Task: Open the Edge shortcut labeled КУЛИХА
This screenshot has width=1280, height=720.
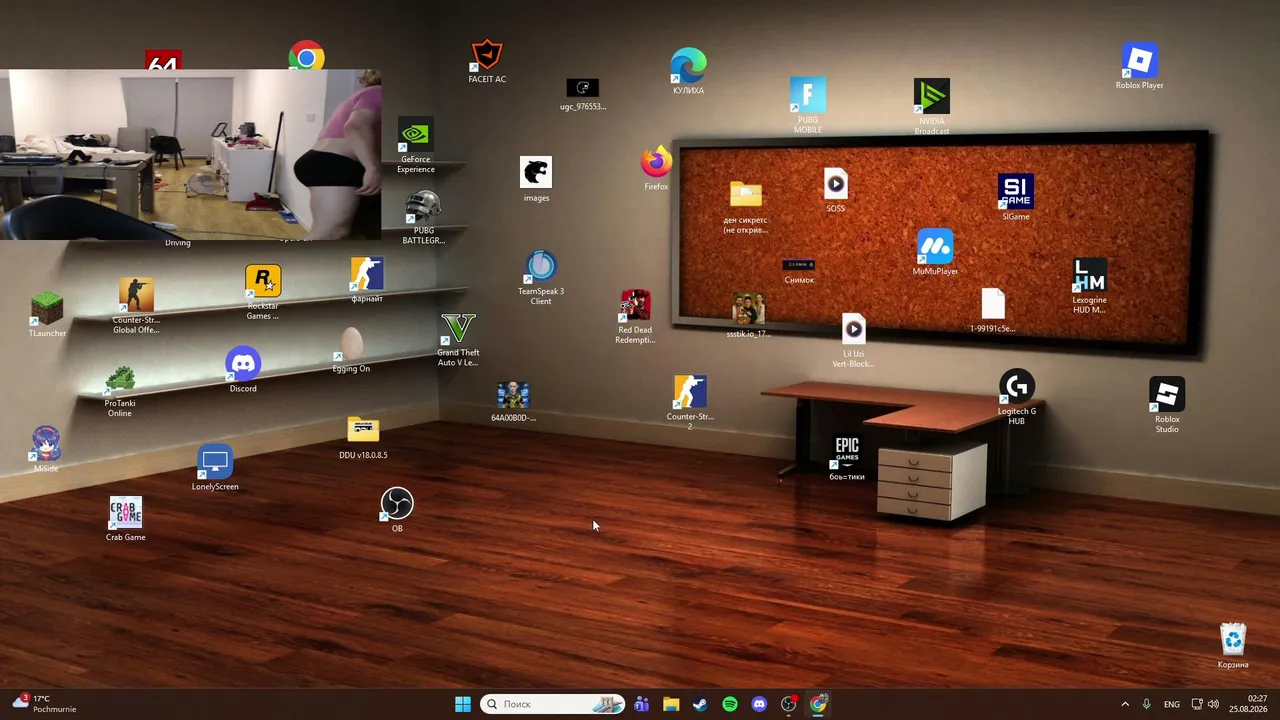Action: pyautogui.click(x=688, y=71)
